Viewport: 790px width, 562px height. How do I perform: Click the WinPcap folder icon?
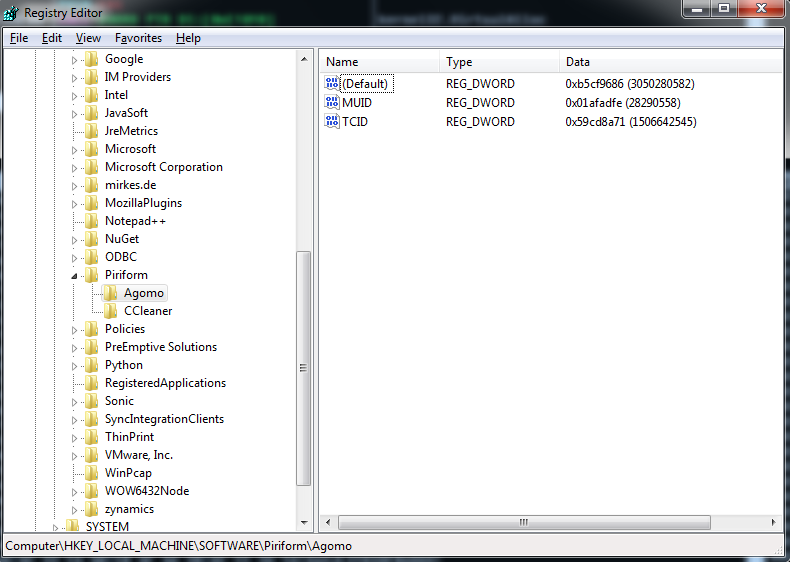[92, 473]
